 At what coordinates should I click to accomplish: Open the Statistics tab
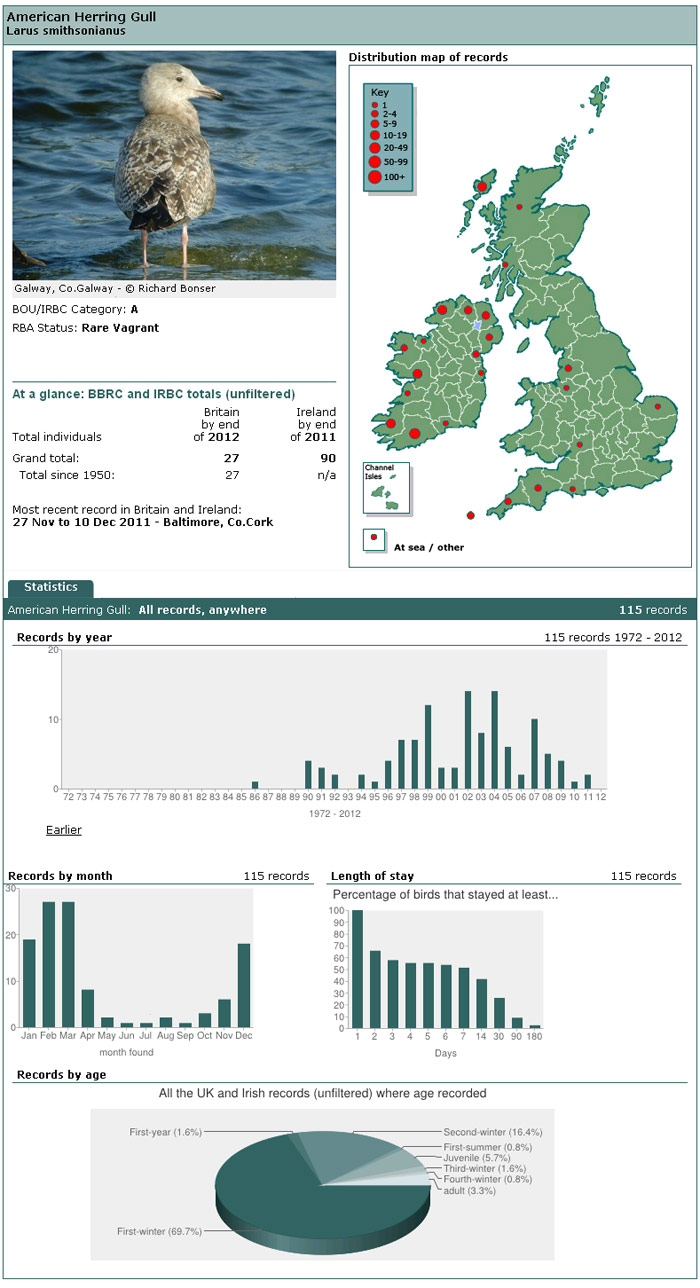pyautogui.click(x=51, y=587)
